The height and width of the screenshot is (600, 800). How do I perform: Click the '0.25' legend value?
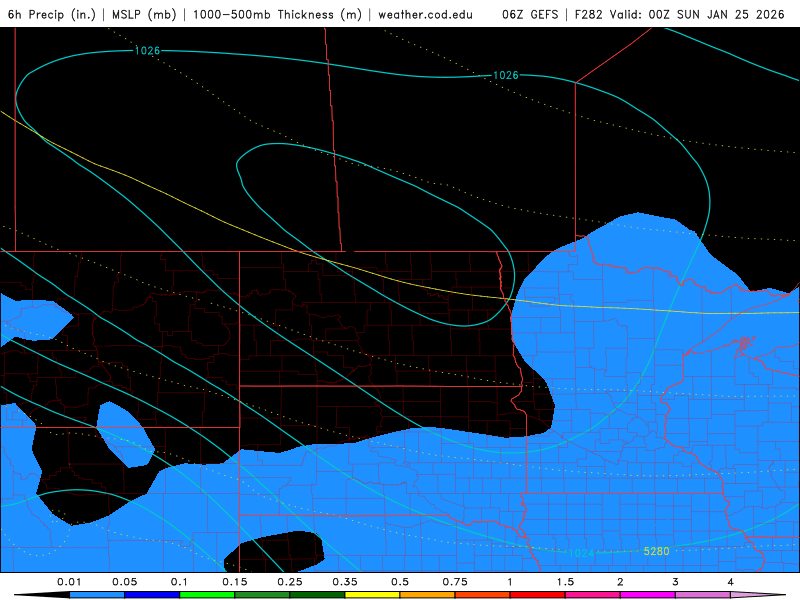(290, 582)
